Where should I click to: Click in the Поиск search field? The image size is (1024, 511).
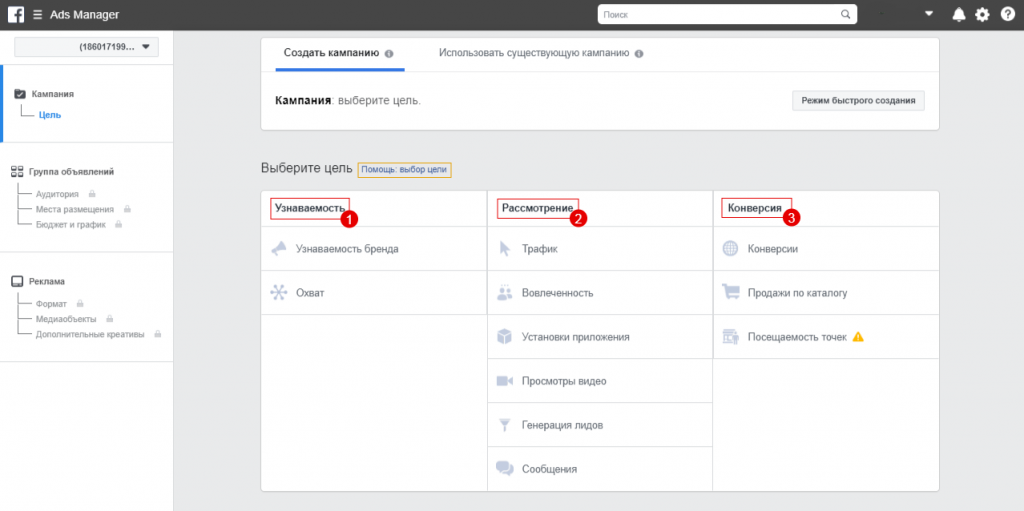click(726, 14)
